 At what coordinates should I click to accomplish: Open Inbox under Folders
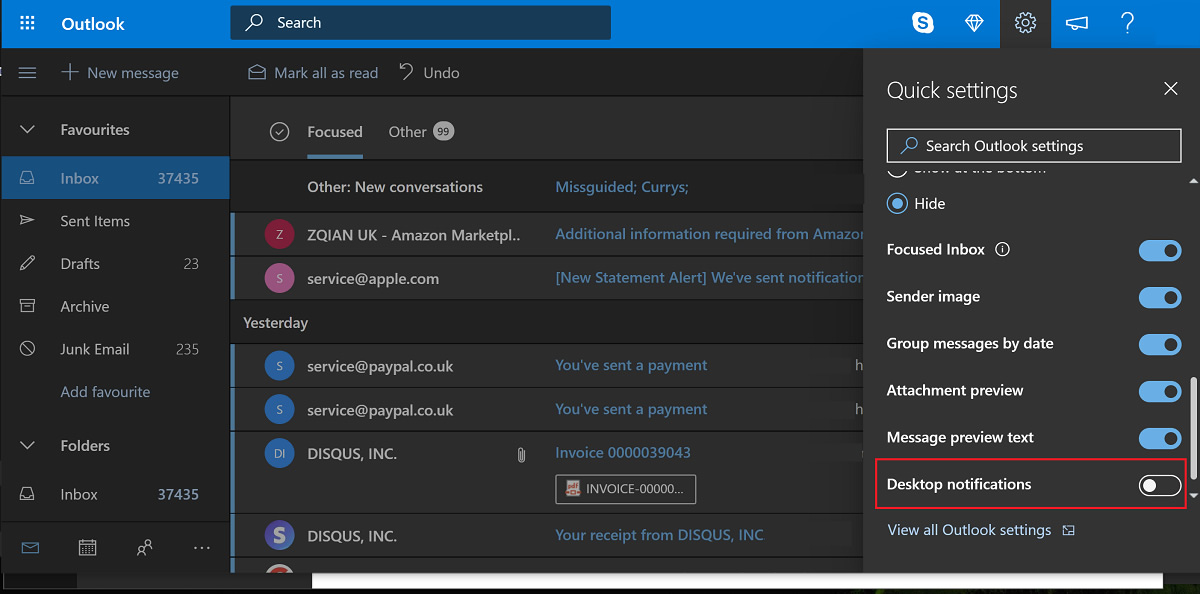tap(115, 494)
